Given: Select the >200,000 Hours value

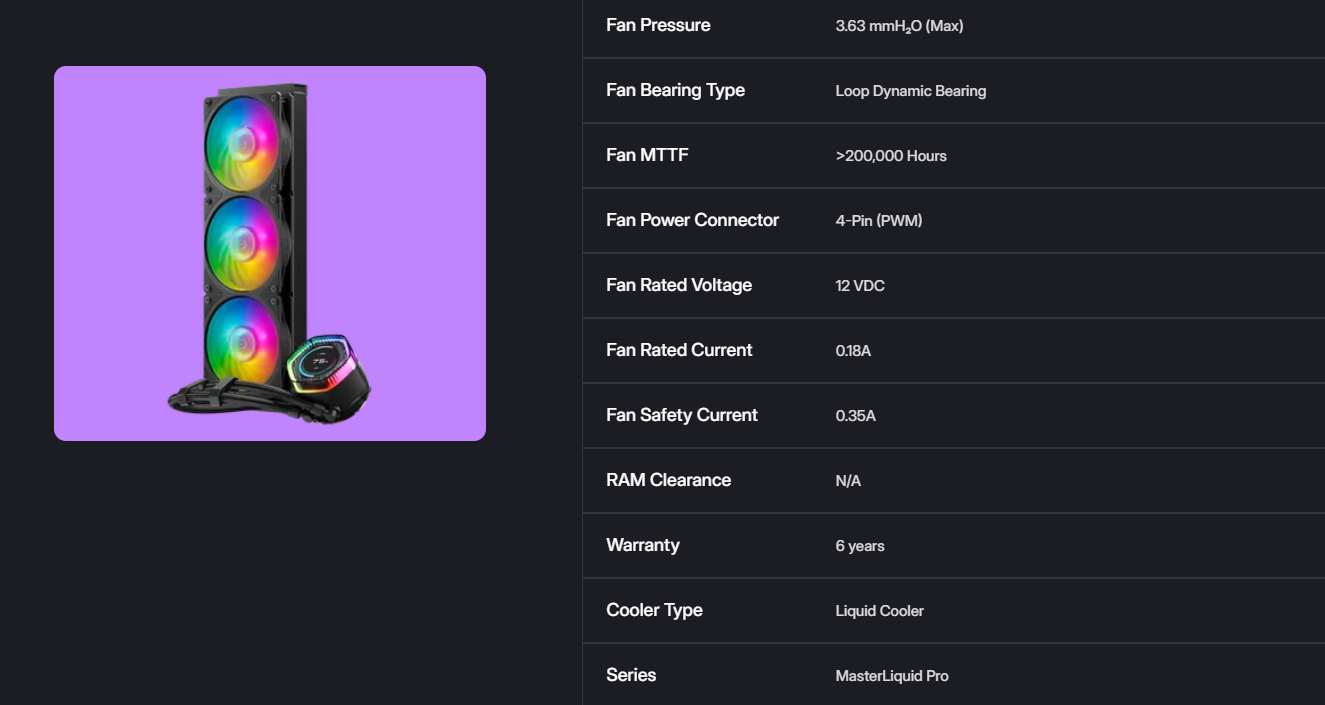Looking at the screenshot, I should click(x=891, y=156).
